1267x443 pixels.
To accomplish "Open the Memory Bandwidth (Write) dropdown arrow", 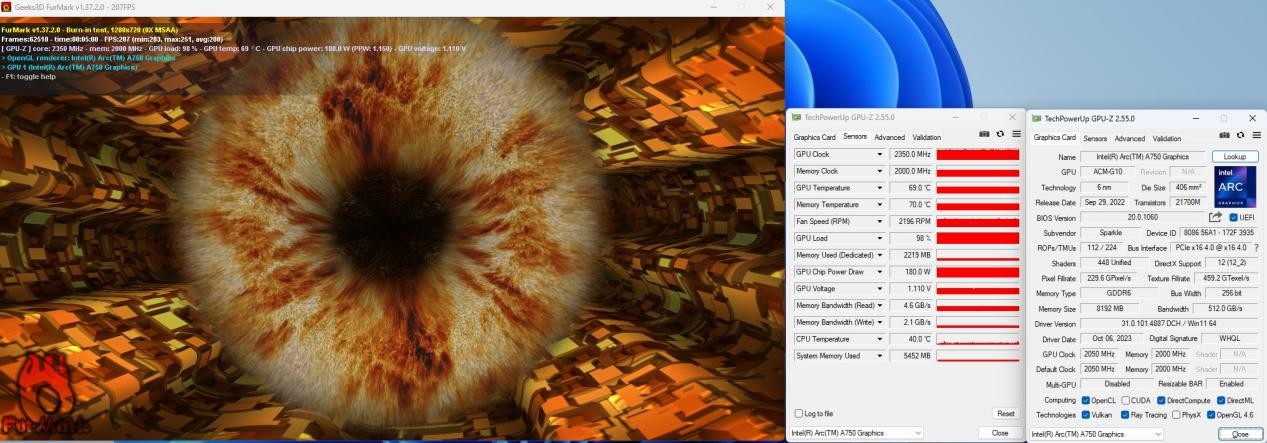I will 880,322.
